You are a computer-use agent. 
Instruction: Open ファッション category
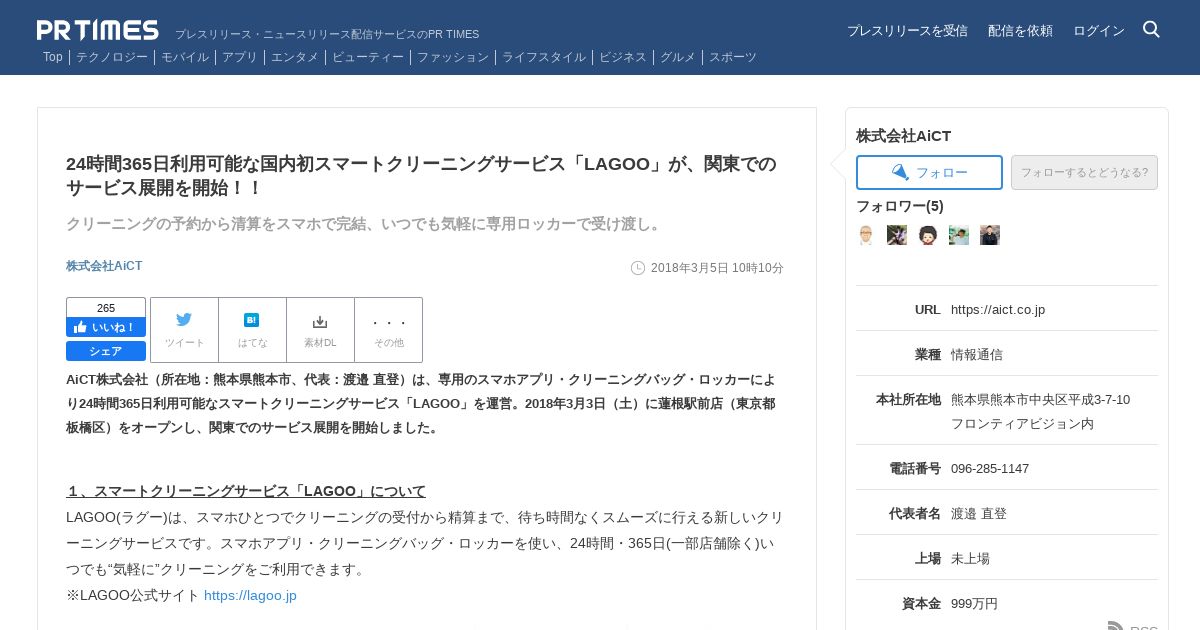453,57
